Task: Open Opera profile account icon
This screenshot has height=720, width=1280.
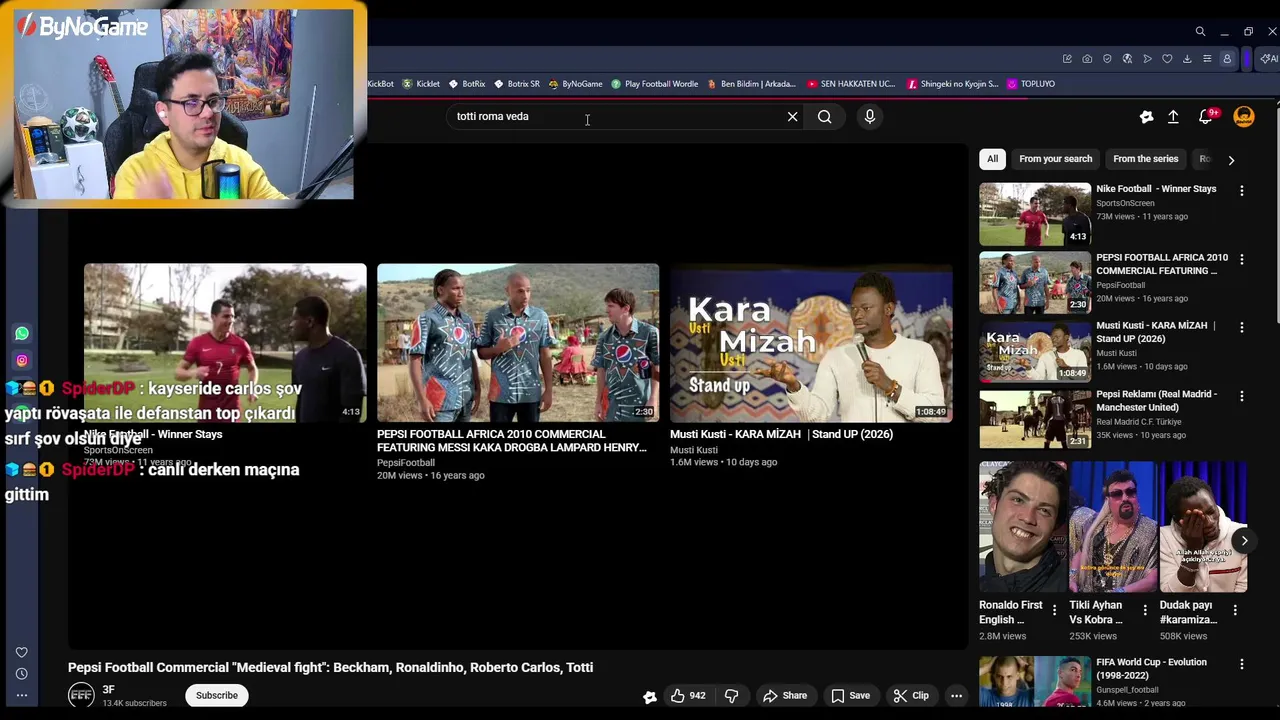Action: (x=1227, y=59)
